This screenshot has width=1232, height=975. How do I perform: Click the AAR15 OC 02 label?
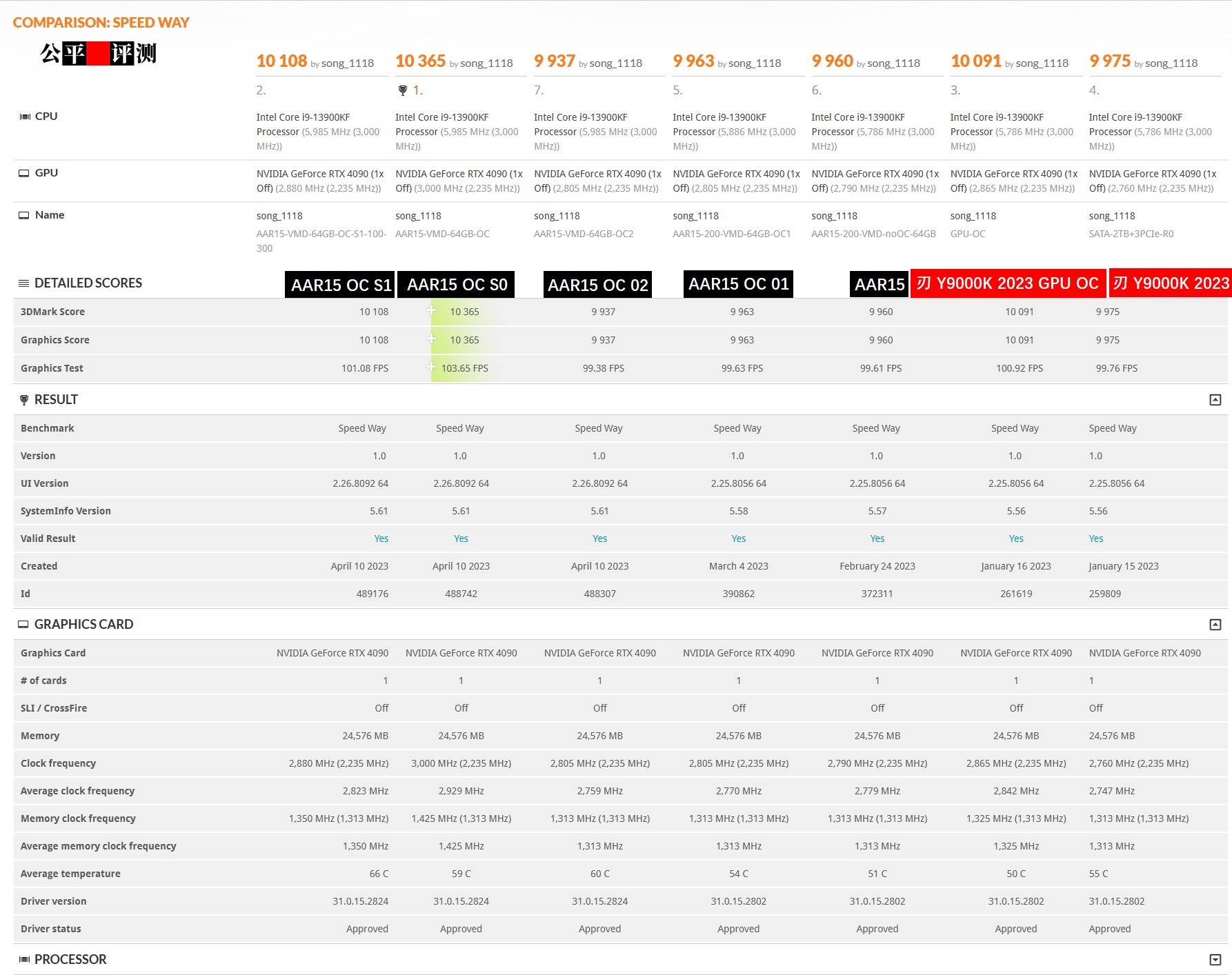pyautogui.click(x=597, y=285)
